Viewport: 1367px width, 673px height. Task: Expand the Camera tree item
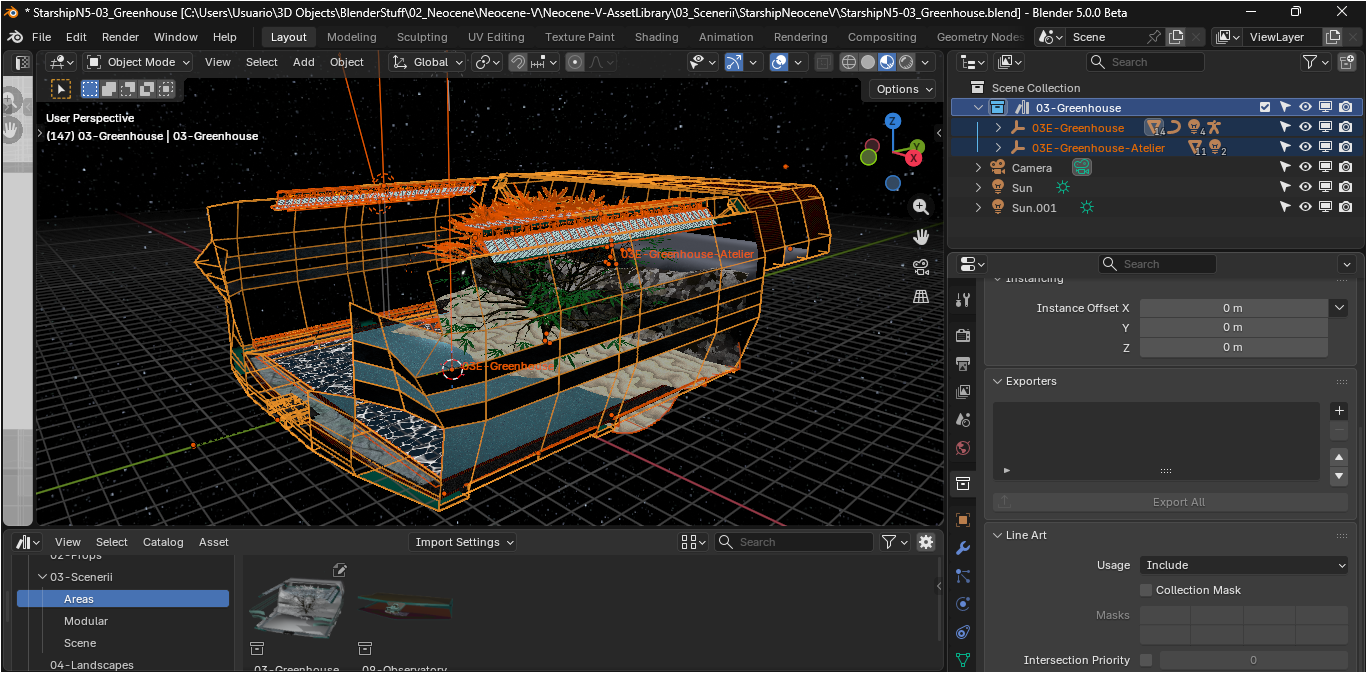(x=978, y=167)
